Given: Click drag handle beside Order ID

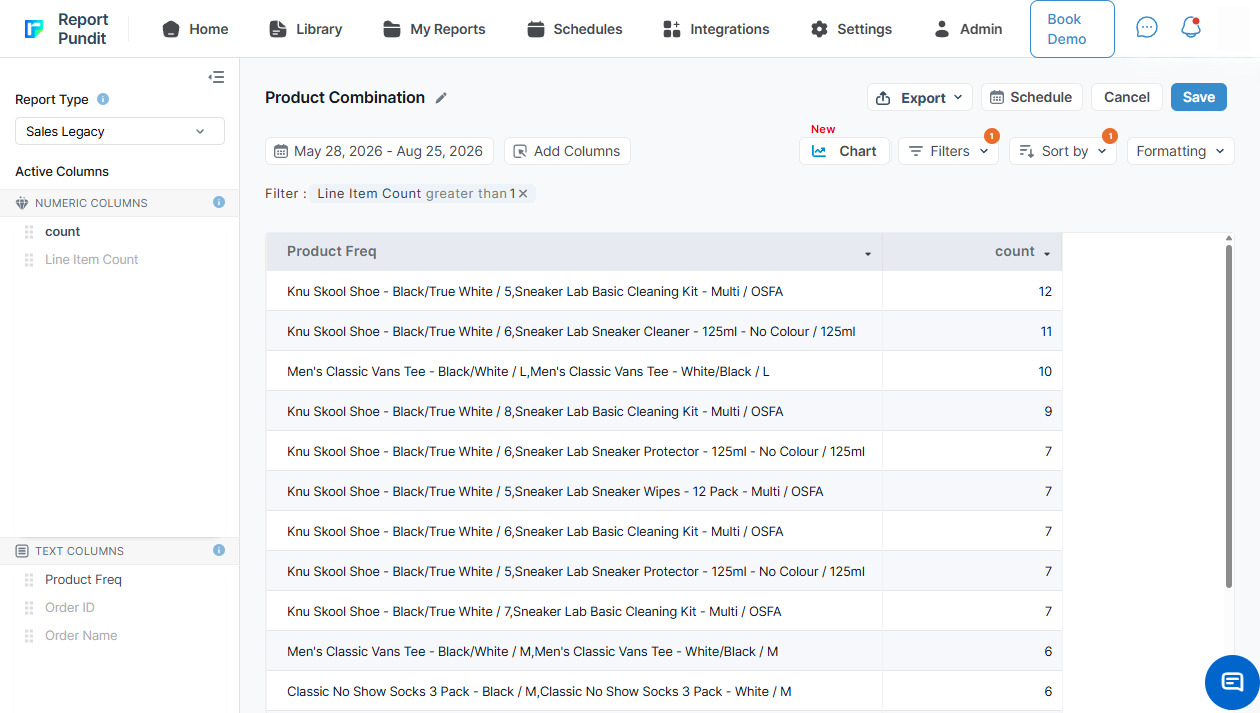Looking at the screenshot, I should click(x=29, y=608).
